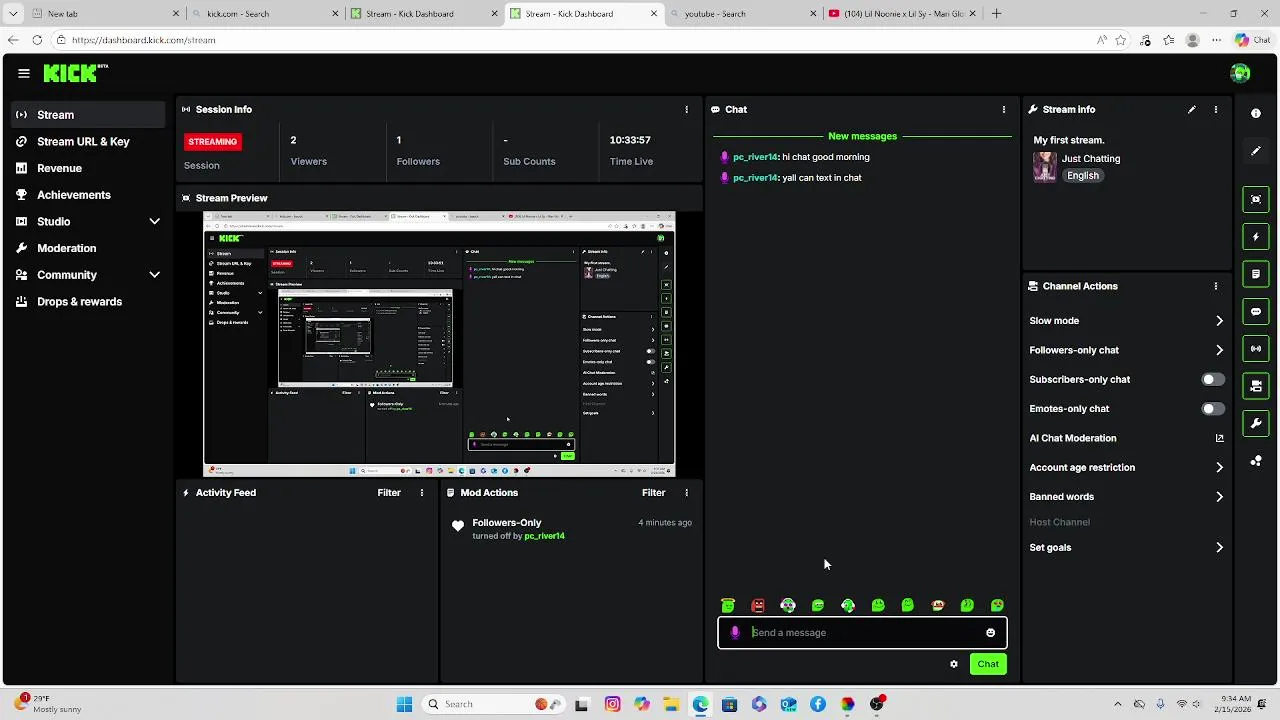1280x720 pixels.
Task: Enable Subscribers-only chat switch
Action: [1213, 379]
